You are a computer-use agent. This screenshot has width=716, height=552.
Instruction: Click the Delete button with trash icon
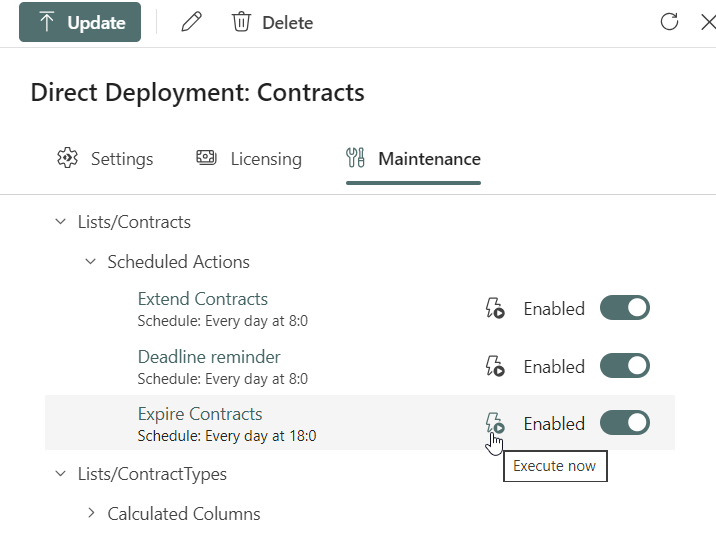tap(273, 22)
